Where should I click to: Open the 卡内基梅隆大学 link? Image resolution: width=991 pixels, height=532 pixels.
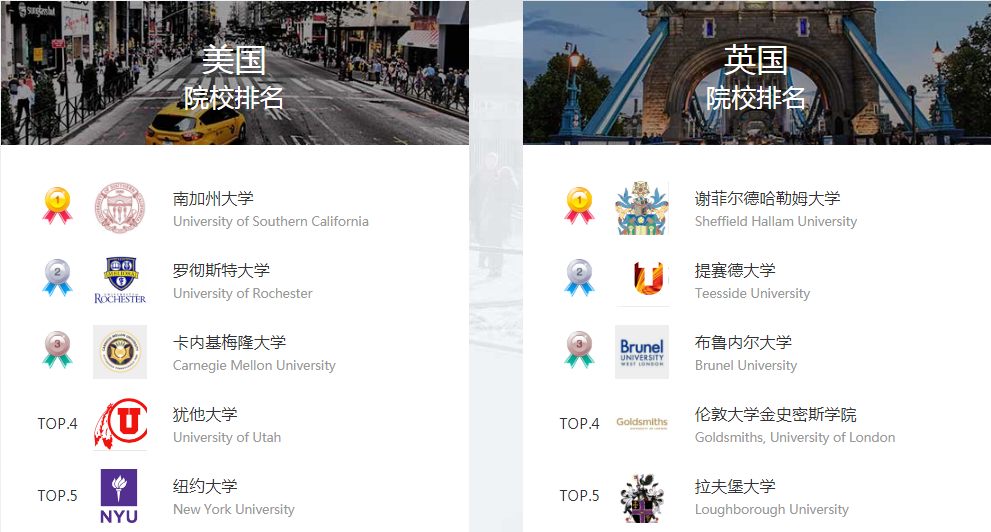229,342
